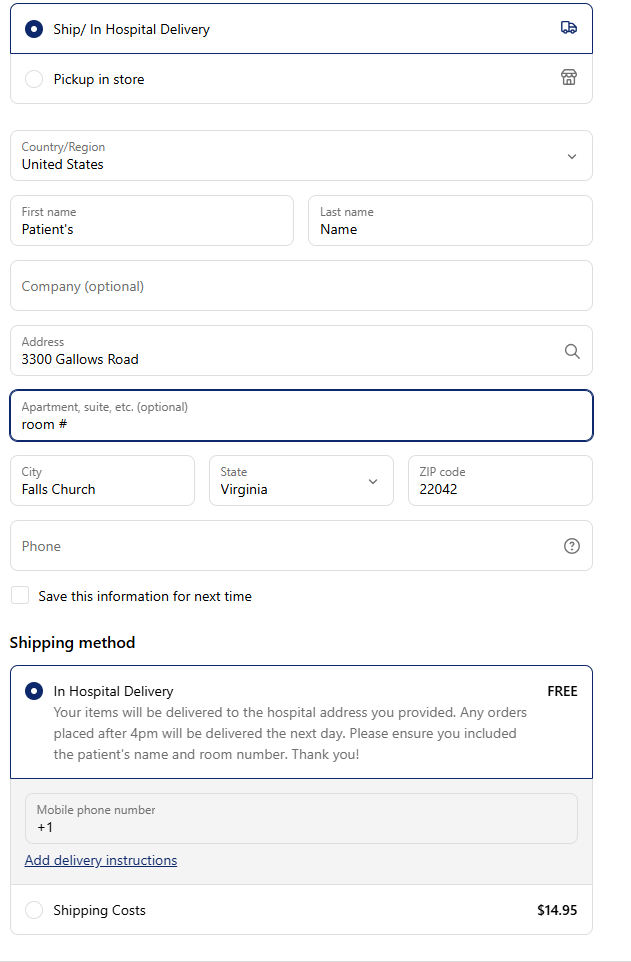Select Shipping Costs $14.95 method
The image size is (631, 962).
tap(34, 910)
